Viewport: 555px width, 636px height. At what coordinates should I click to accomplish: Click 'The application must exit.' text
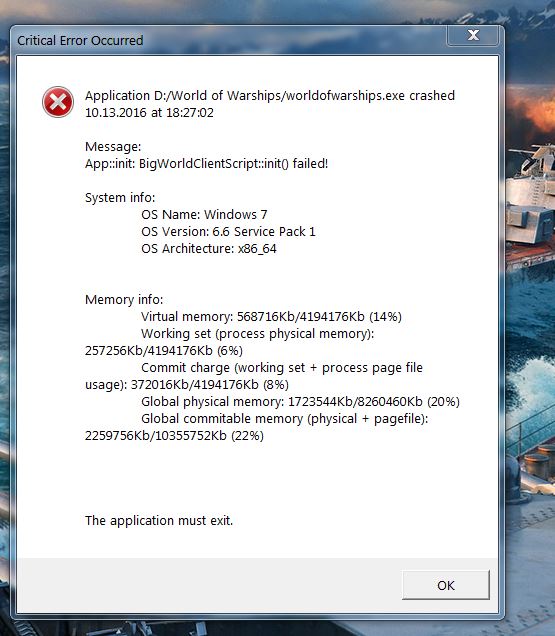tap(159, 520)
